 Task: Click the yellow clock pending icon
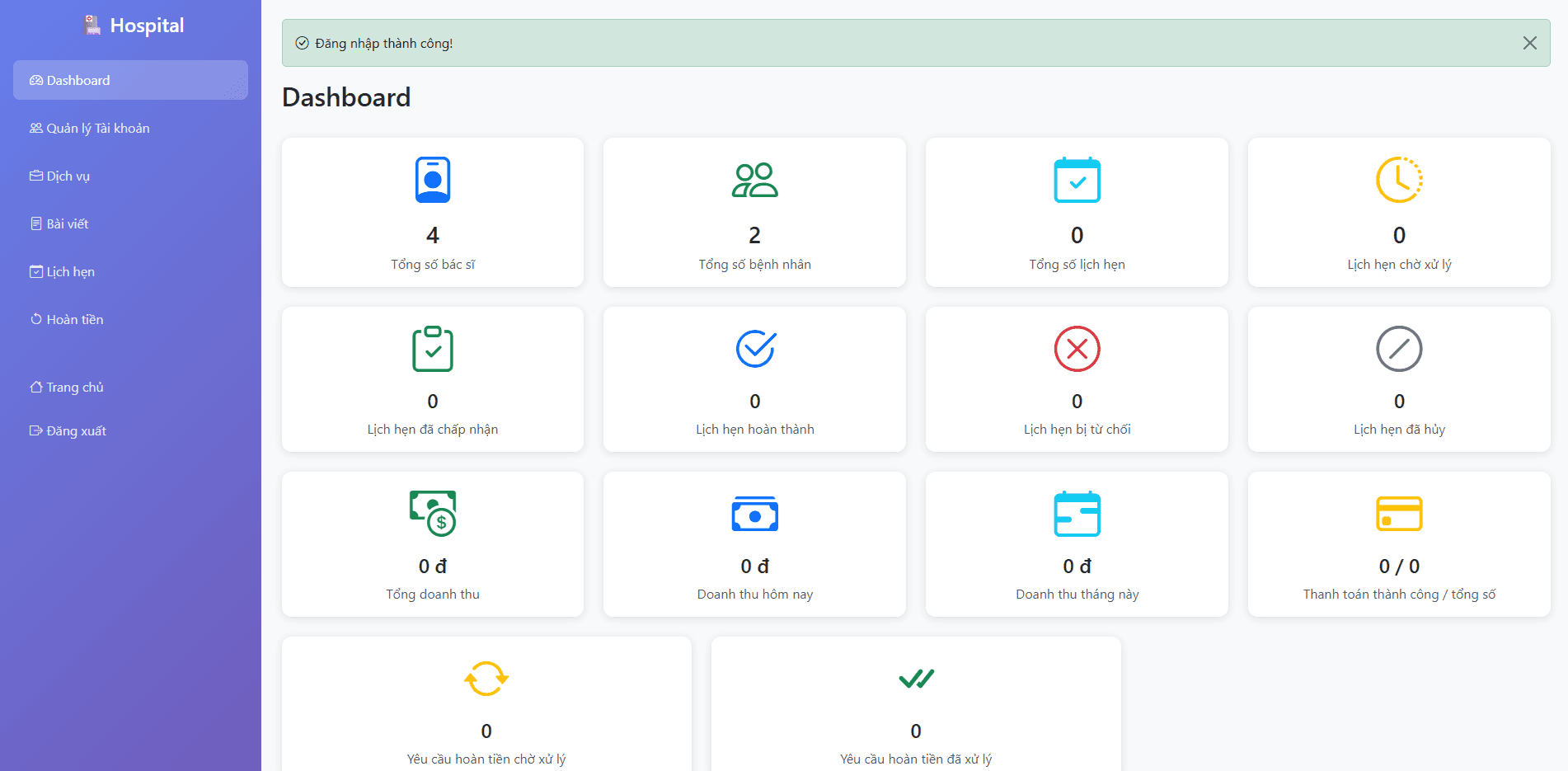tap(1399, 180)
